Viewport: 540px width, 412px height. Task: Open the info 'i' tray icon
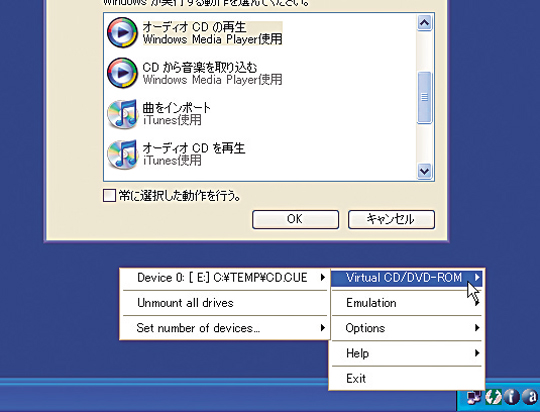pyautogui.click(x=511, y=397)
